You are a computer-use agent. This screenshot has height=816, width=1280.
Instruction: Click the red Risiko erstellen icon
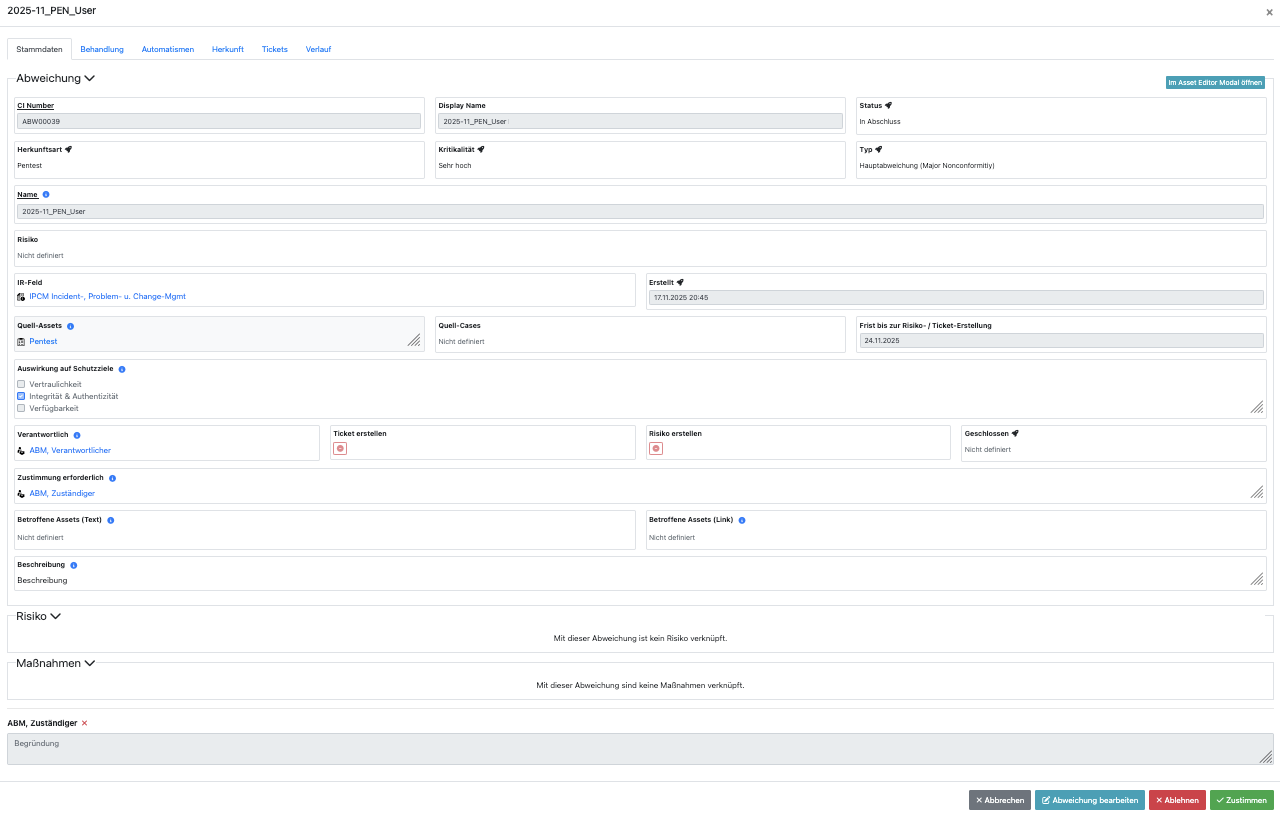pyautogui.click(x=656, y=449)
